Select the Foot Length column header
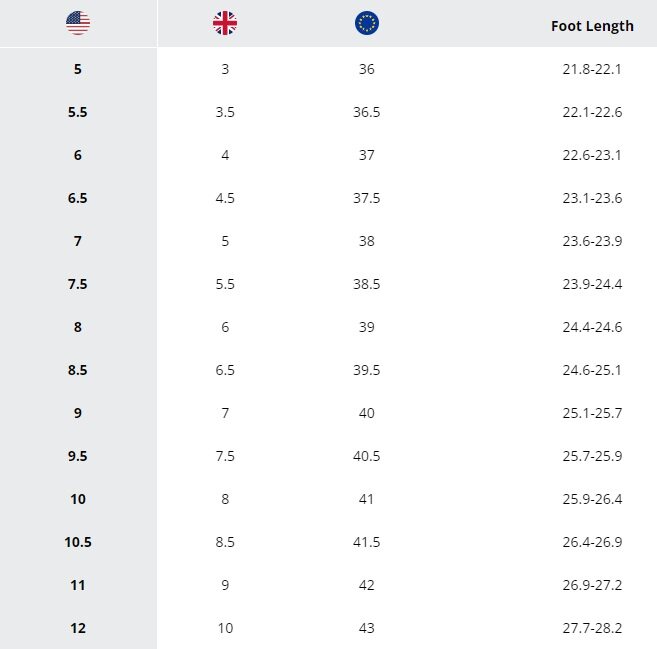Image resolution: width=657 pixels, height=649 pixels. coord(592,26)
